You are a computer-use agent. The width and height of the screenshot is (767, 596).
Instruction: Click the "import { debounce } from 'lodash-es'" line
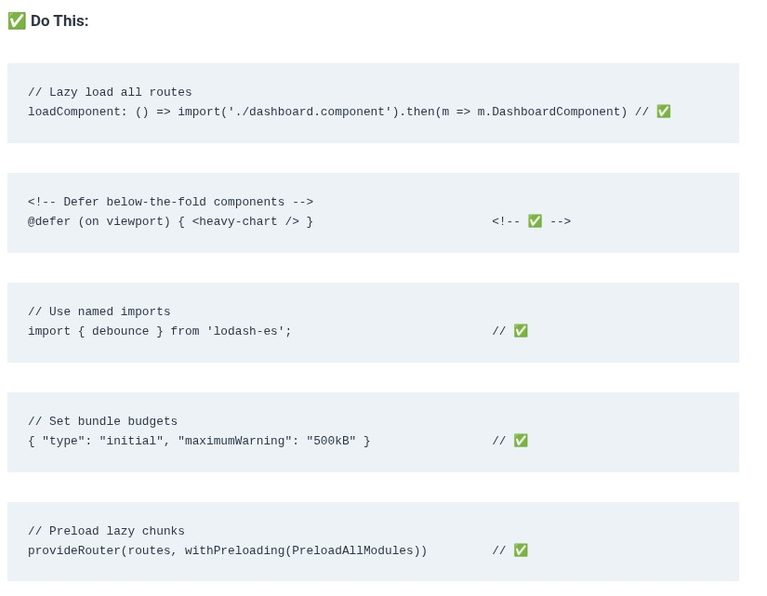(159, 331)
